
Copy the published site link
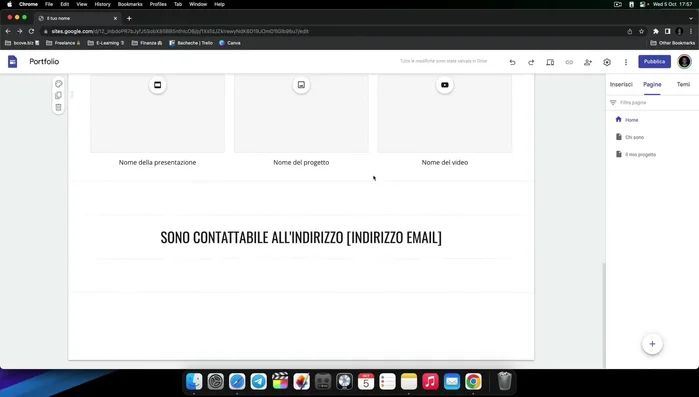(569, 62)
